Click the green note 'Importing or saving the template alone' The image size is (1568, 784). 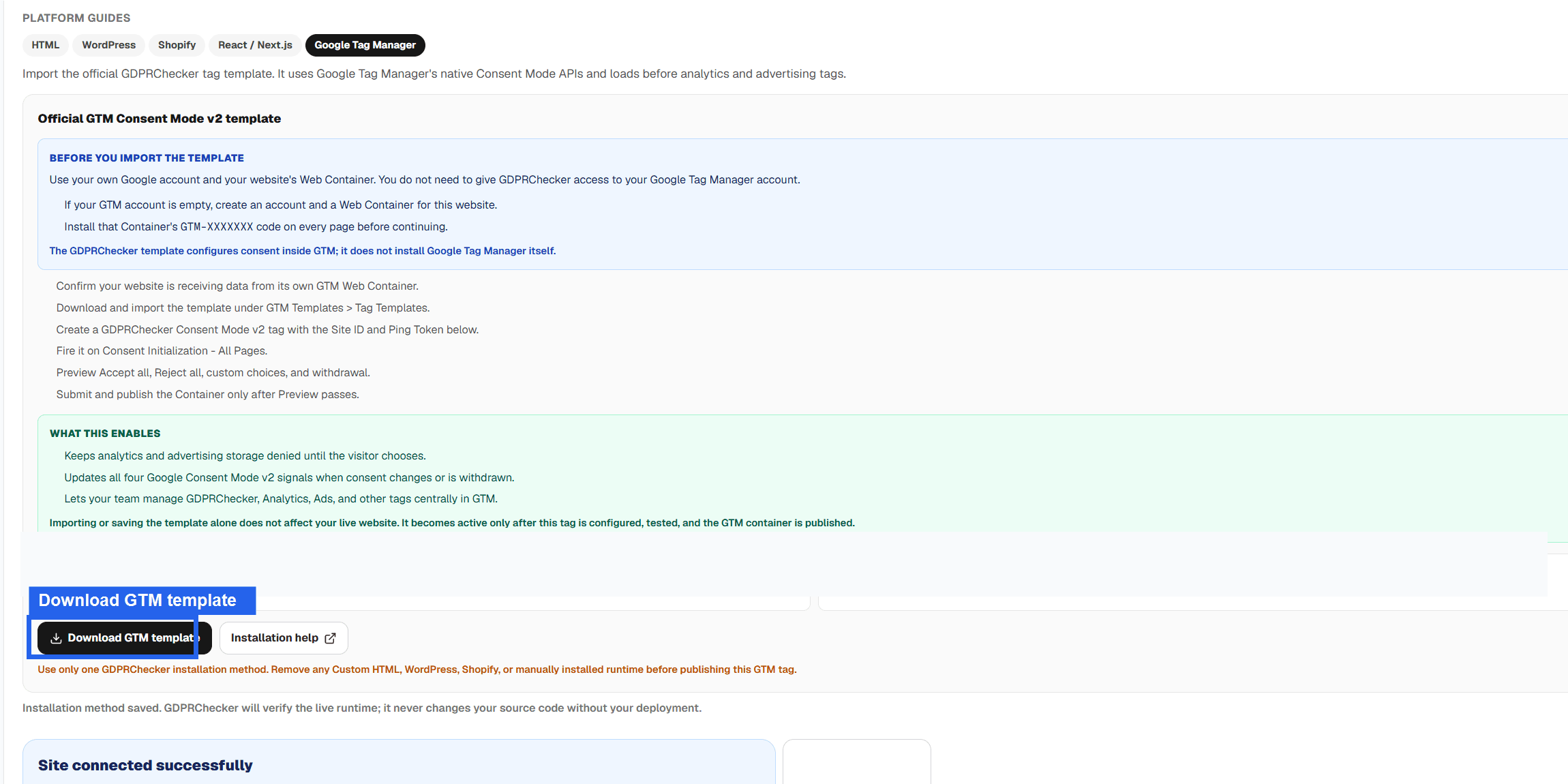click(x=452, y=523)
